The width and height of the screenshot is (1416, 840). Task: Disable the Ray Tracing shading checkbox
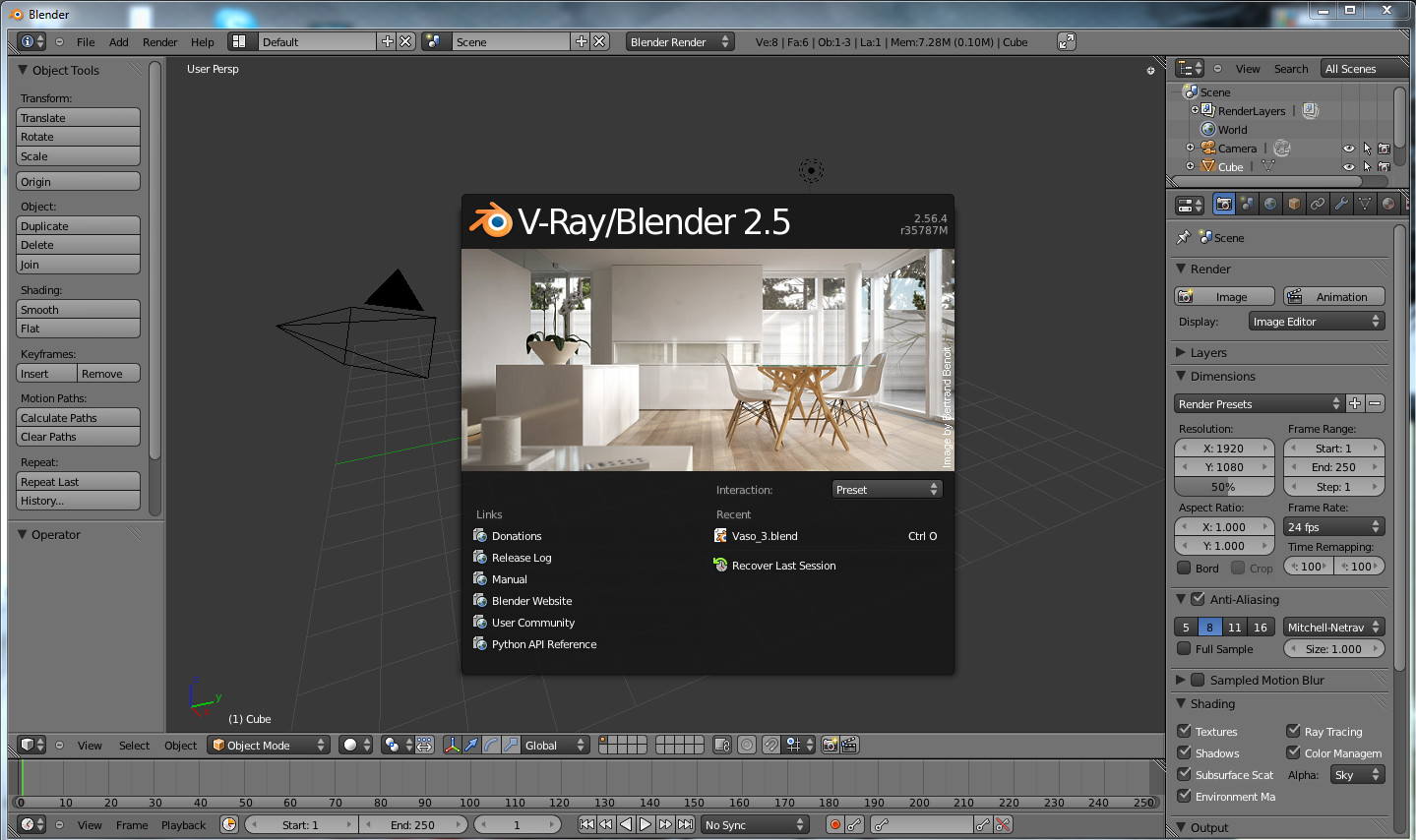click(x=1290, y=731)
